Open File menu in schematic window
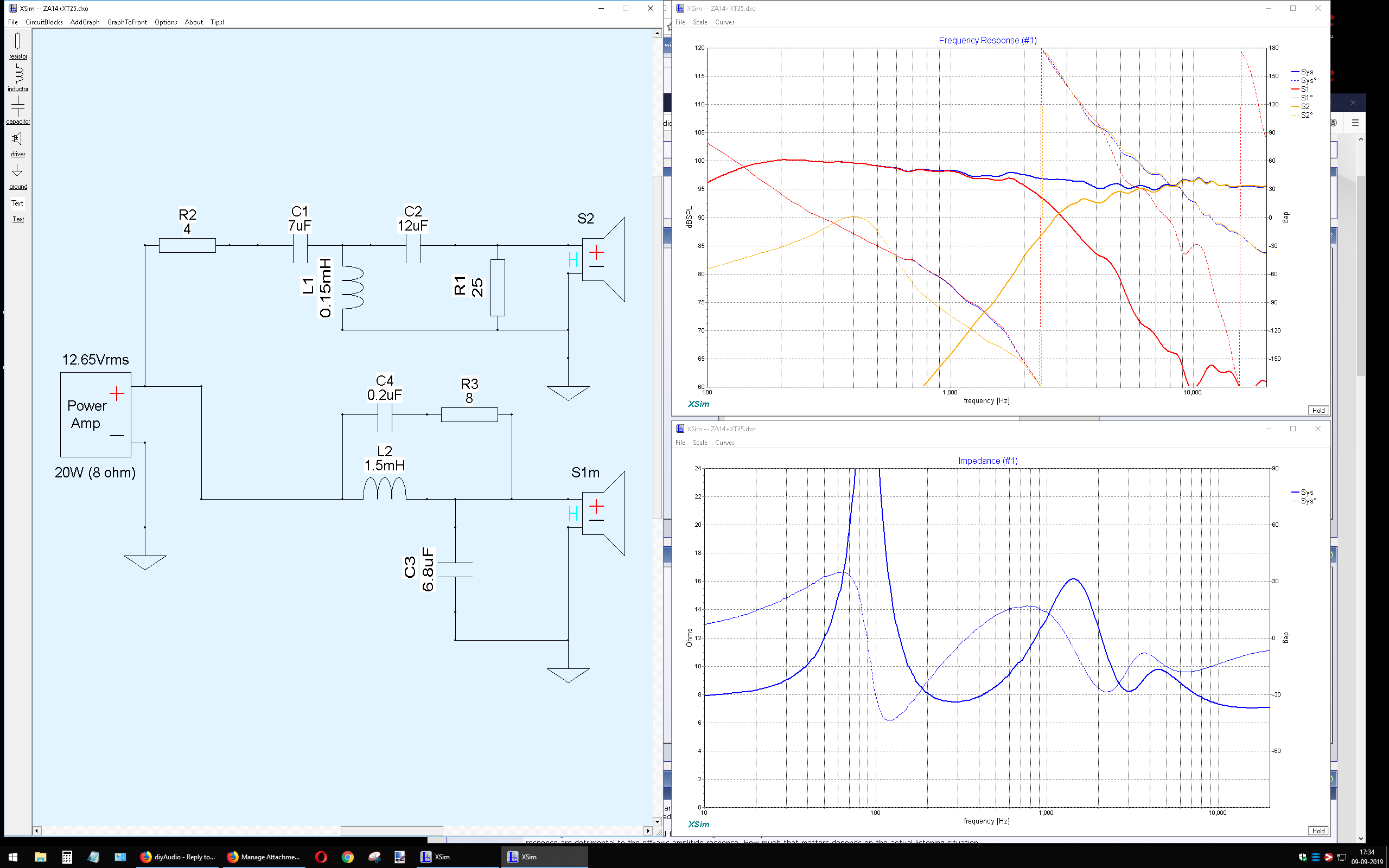Screen dimensions: 1389x868 pyautogui.click(x=12, y=22)
